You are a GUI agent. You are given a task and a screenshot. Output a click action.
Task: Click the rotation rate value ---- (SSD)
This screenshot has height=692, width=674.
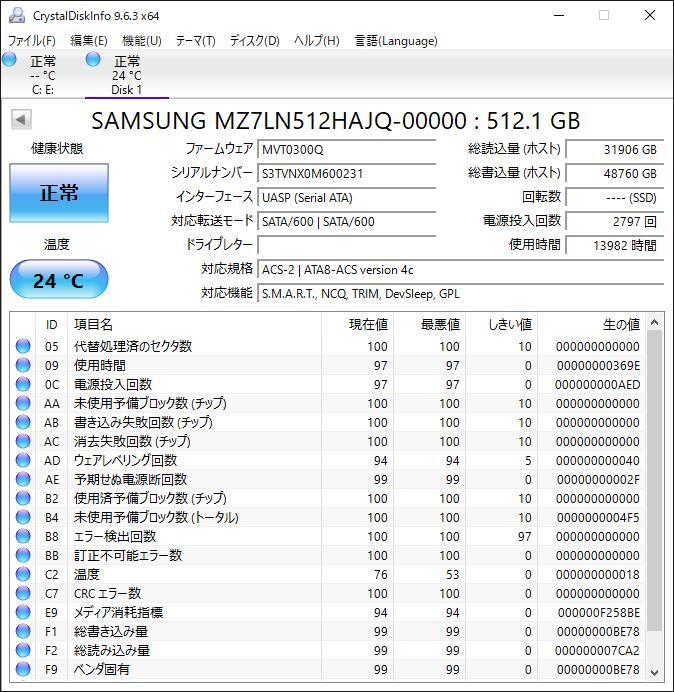click(x=615, y=197)
